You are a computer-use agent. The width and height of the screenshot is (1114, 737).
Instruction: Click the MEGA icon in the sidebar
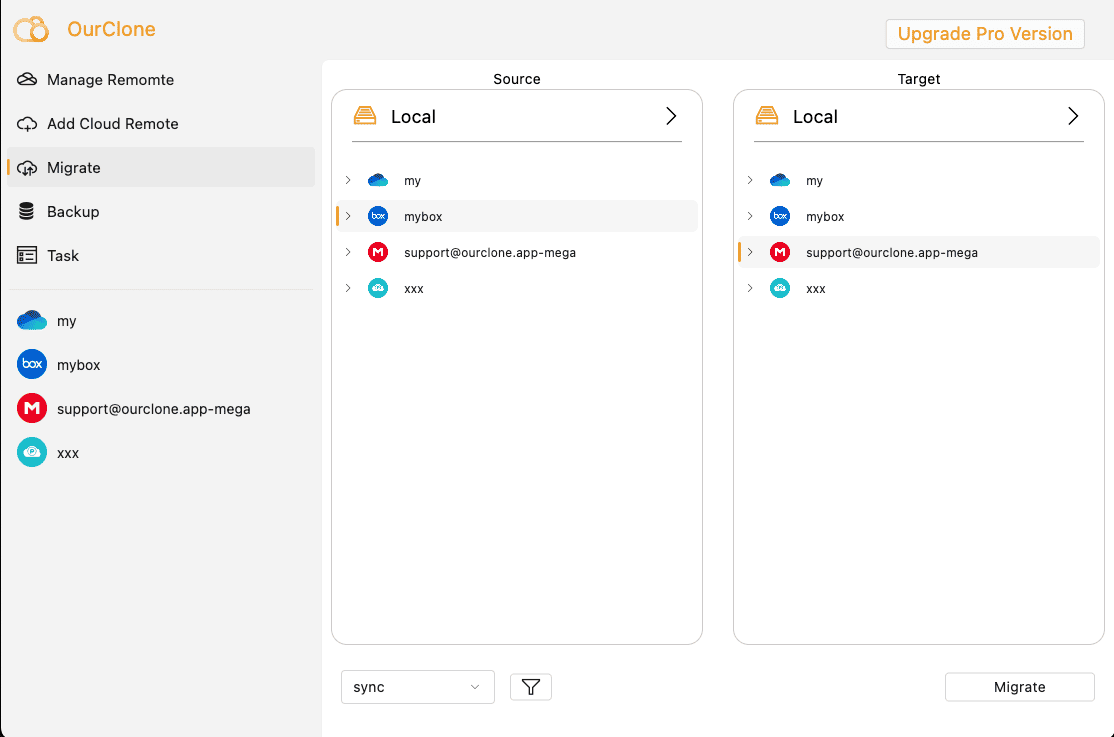point(32,408)
